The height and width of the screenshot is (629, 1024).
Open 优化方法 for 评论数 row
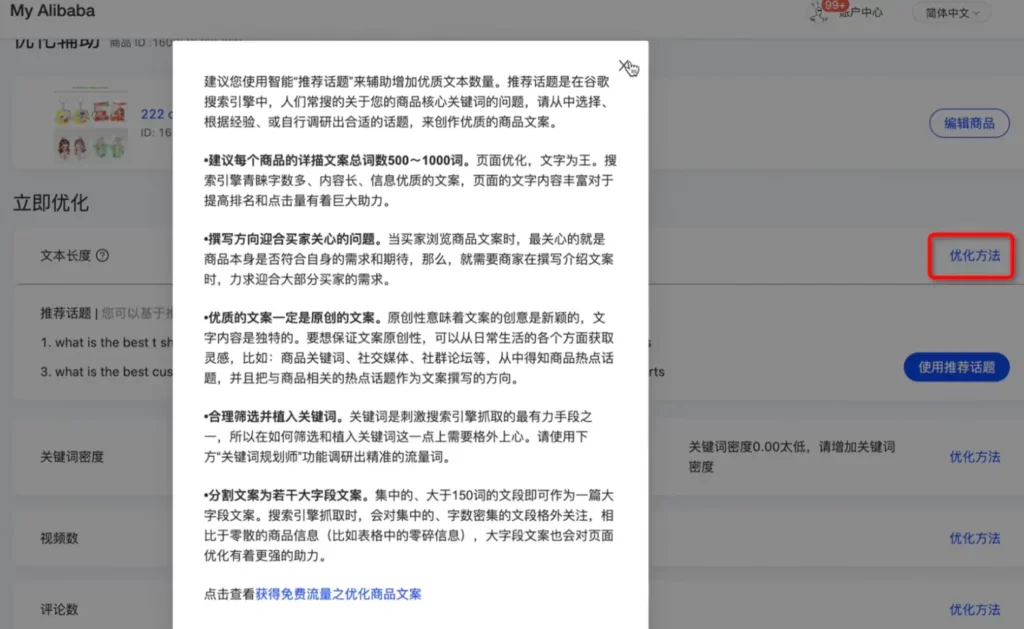coord(974,609)
